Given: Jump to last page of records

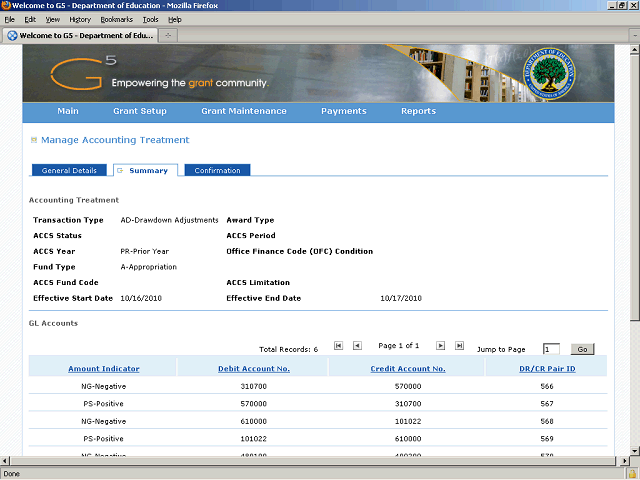Looking at the screenshot, I should click(459, 346).
